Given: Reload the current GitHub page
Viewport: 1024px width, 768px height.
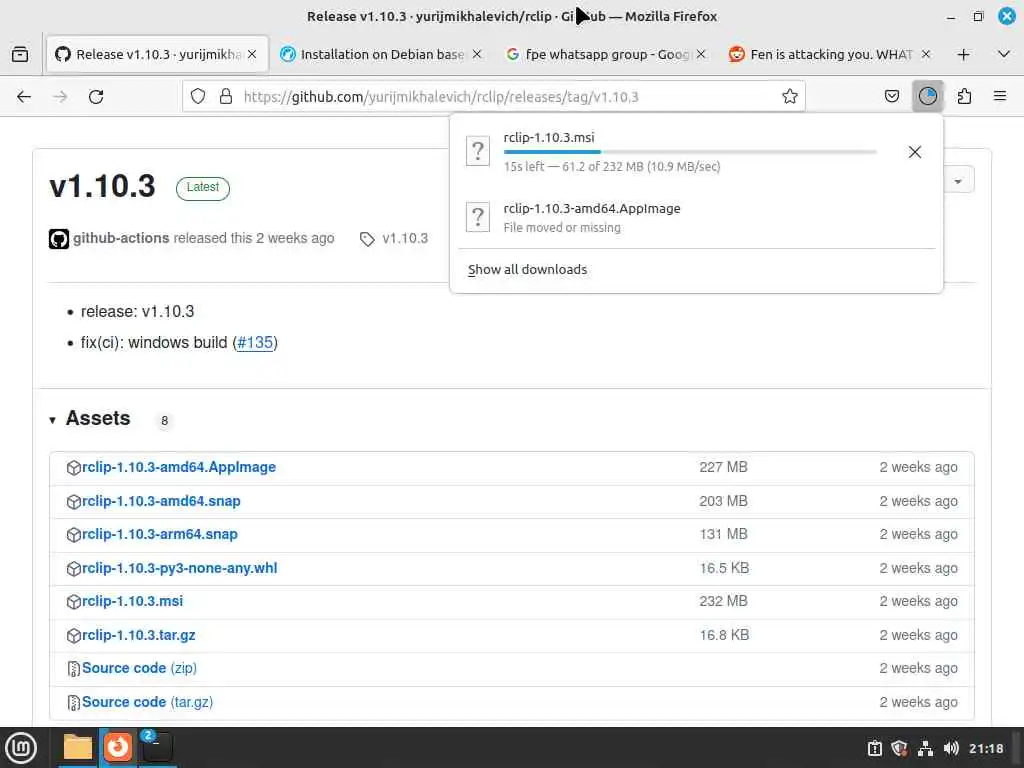Looking at the screenshot, I should click(x=96, y=97).
